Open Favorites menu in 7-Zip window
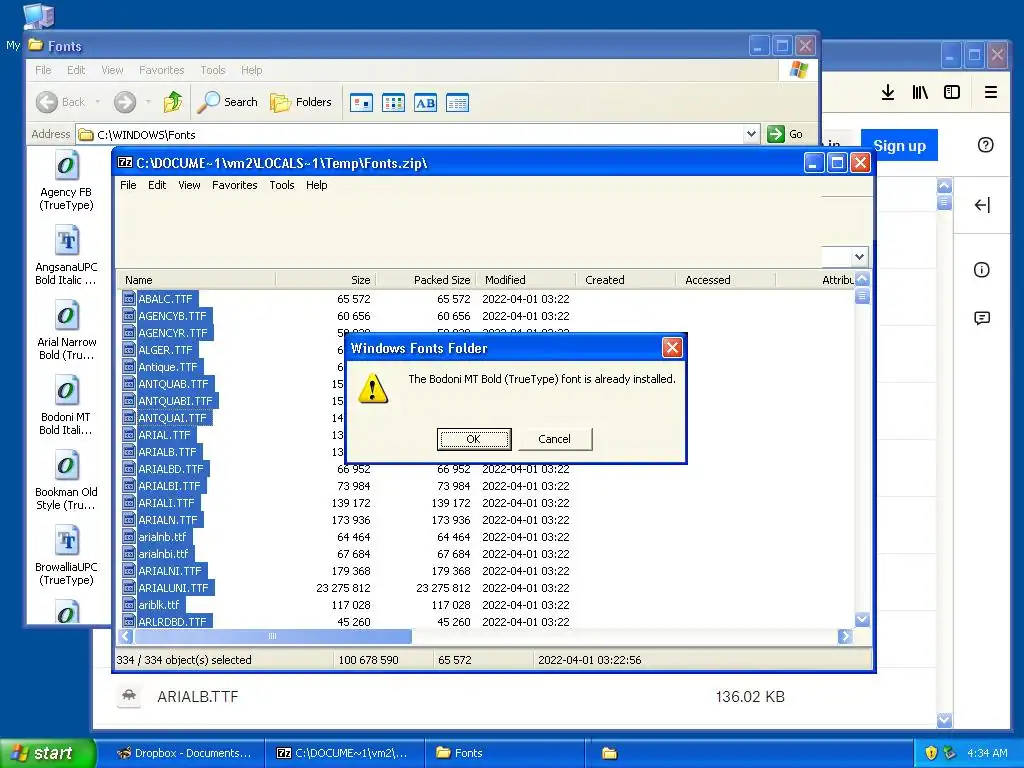1024x768 pixels. pos(234,185)
